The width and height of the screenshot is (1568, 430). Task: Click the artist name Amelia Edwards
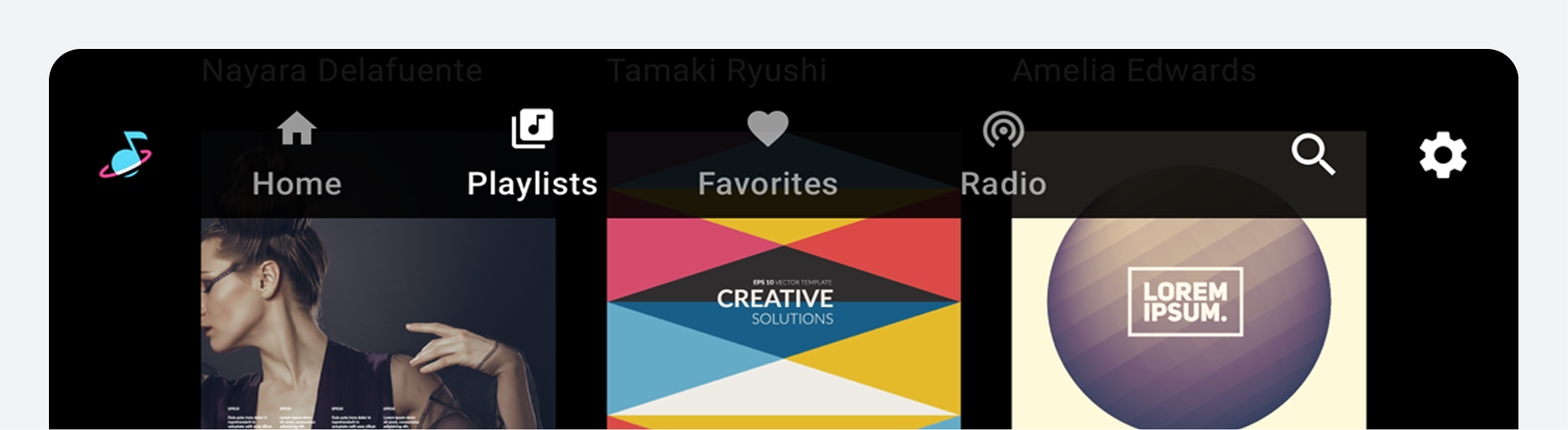coord(1134,71)
